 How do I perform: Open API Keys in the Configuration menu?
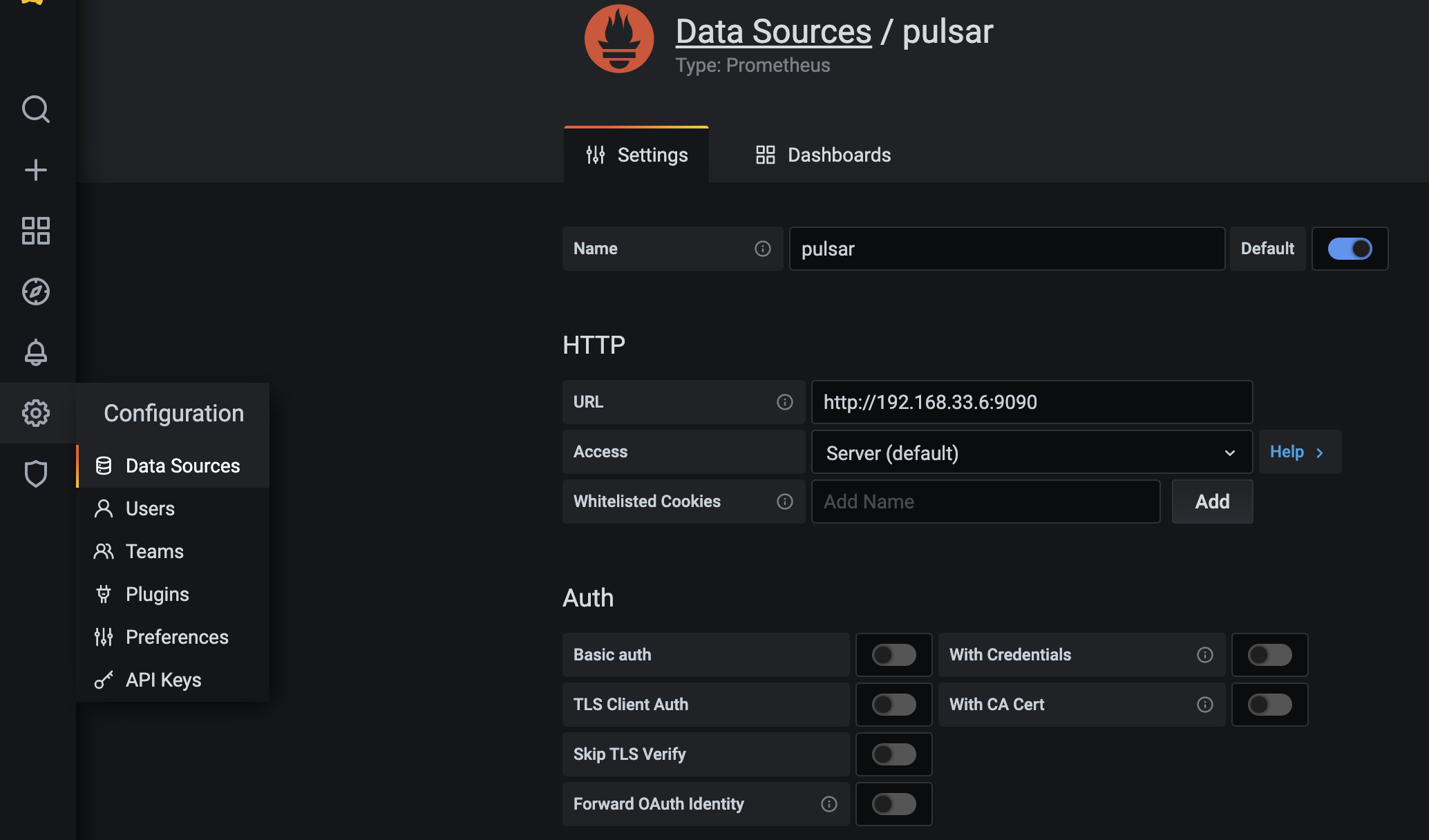pos(173,680)
